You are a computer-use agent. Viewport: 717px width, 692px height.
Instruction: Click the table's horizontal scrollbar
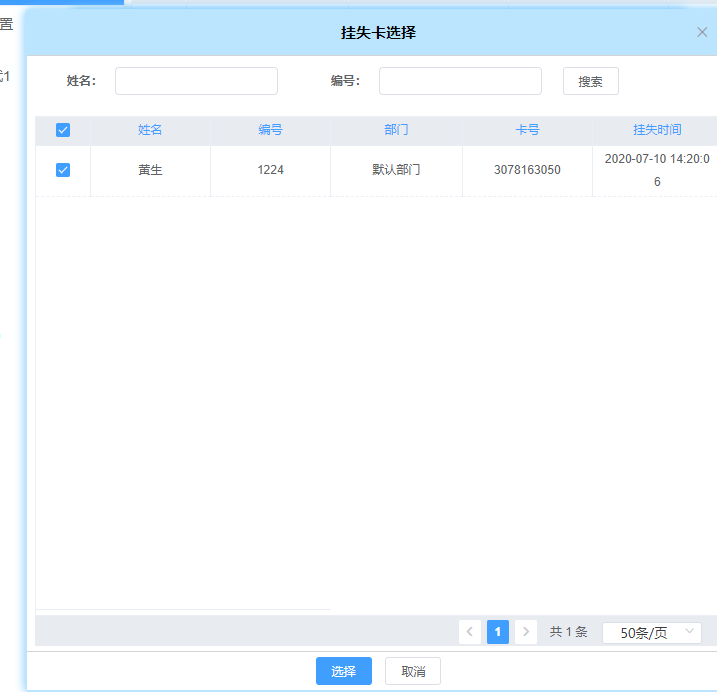pos(183,609)
